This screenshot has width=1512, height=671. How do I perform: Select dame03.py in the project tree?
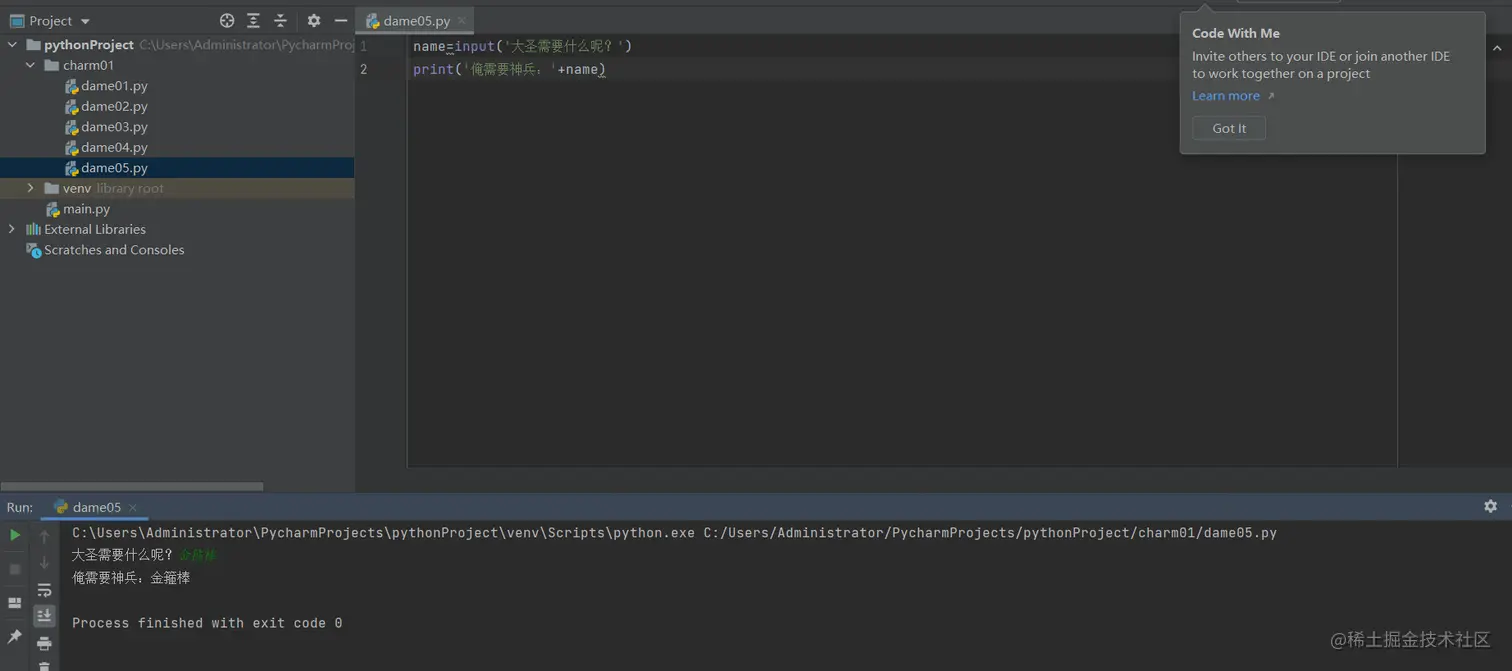(114, 127)
